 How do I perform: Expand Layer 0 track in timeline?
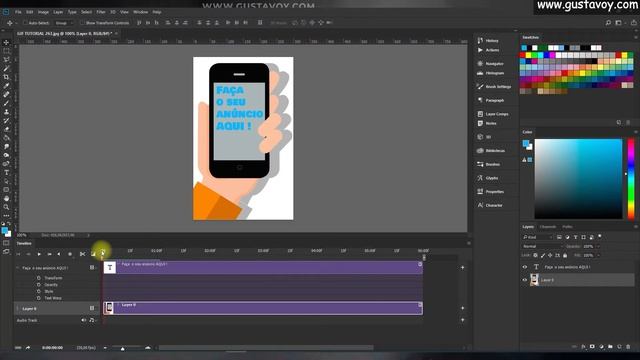18,309
